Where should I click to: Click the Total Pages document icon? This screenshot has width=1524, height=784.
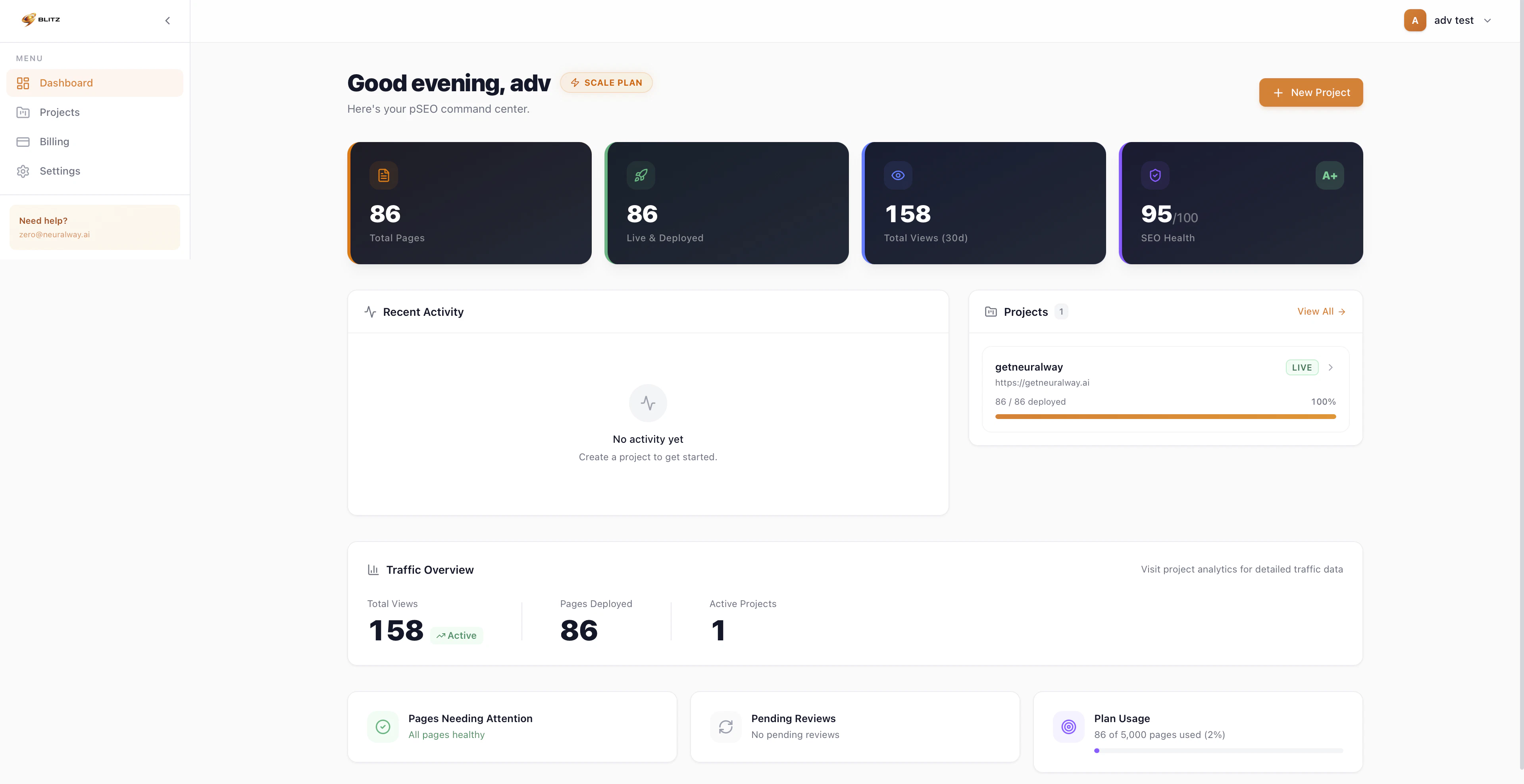click(x=383, y=176)
